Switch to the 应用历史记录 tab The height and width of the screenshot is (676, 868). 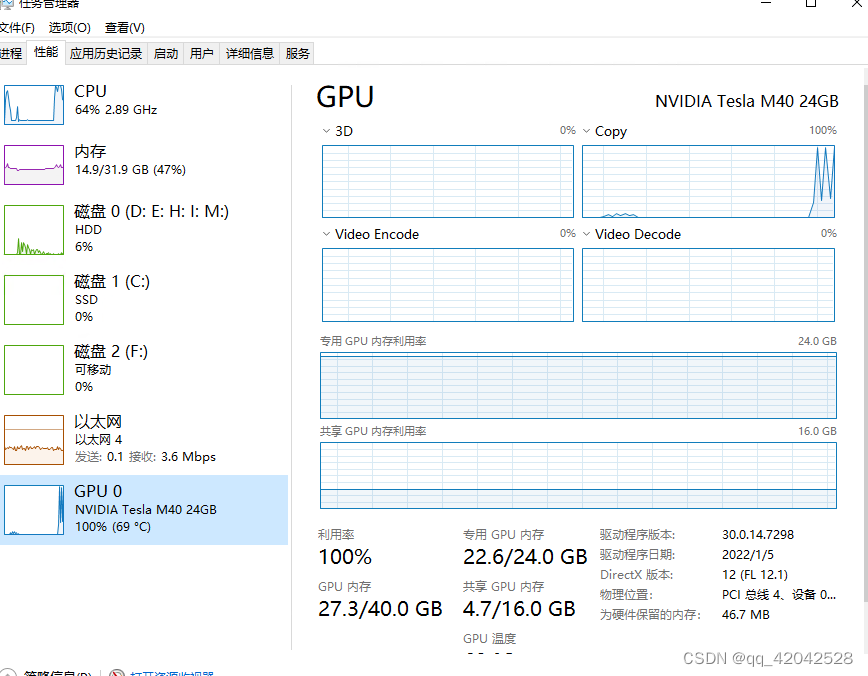click(x=106, y=54)
